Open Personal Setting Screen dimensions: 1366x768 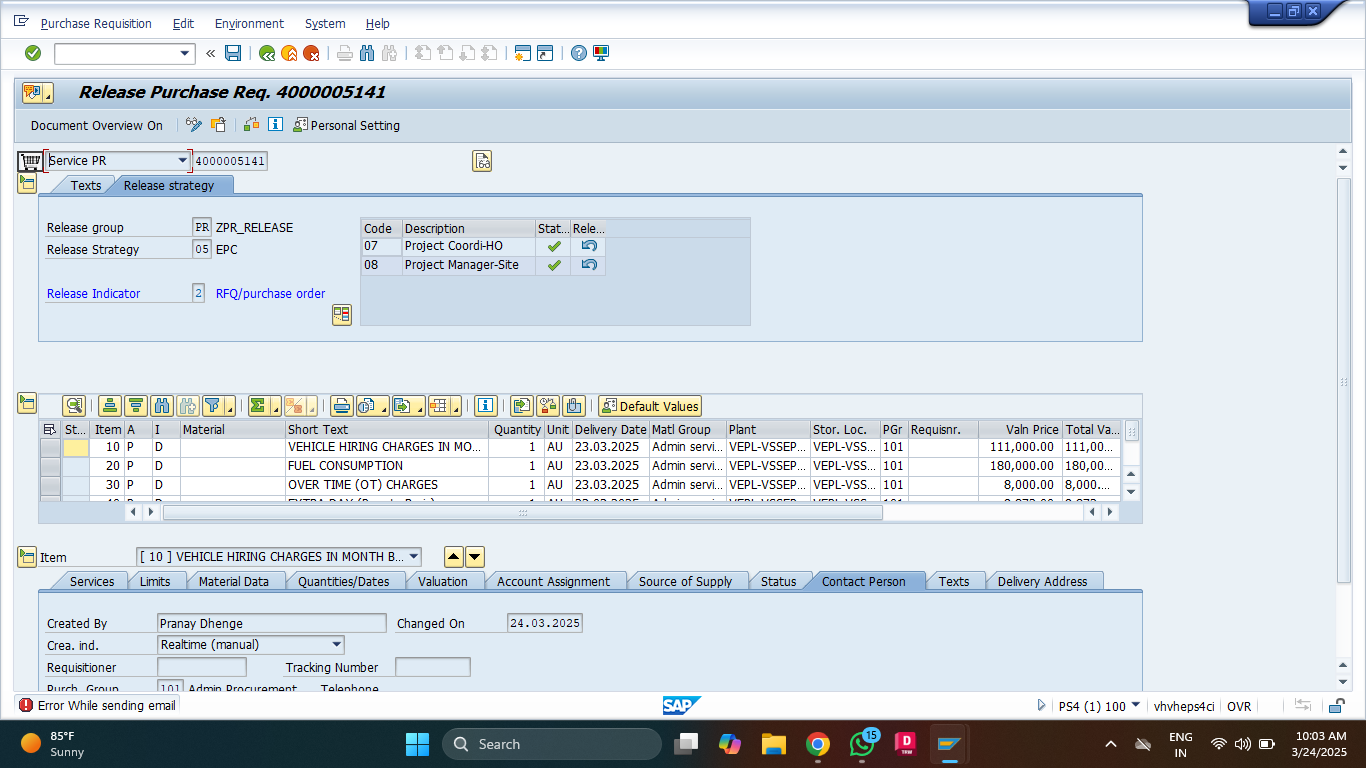click(x=346, y=126)
